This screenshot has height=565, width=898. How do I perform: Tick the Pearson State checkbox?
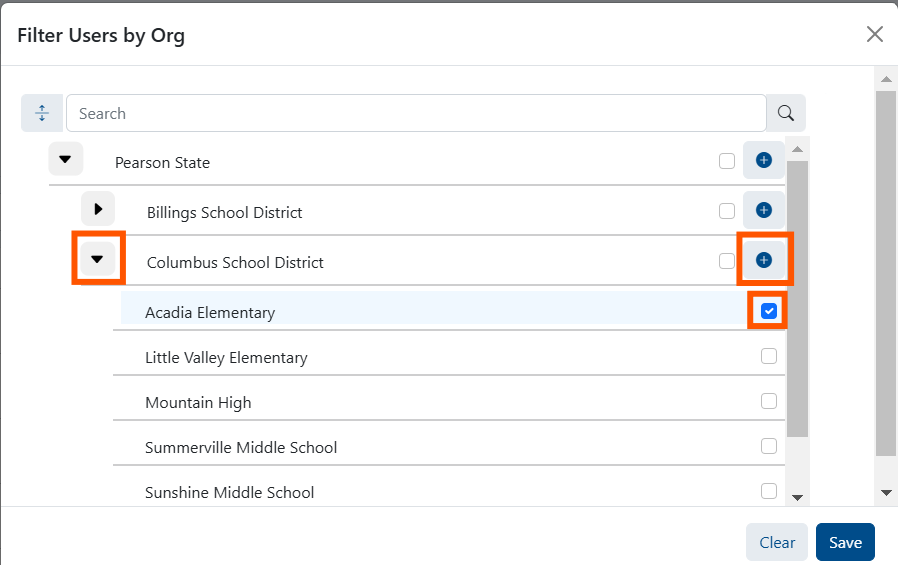click(727, 161)
